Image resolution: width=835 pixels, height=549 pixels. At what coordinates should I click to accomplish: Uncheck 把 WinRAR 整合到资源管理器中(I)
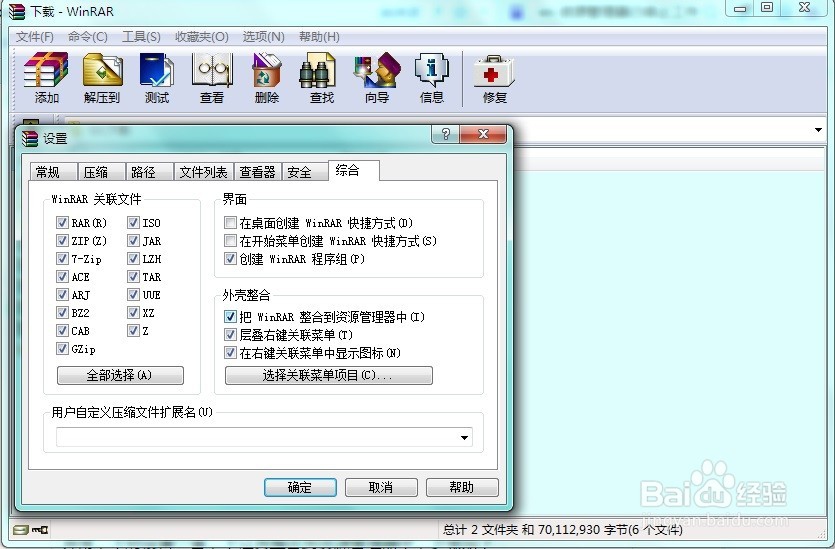(x=230, y=317)
